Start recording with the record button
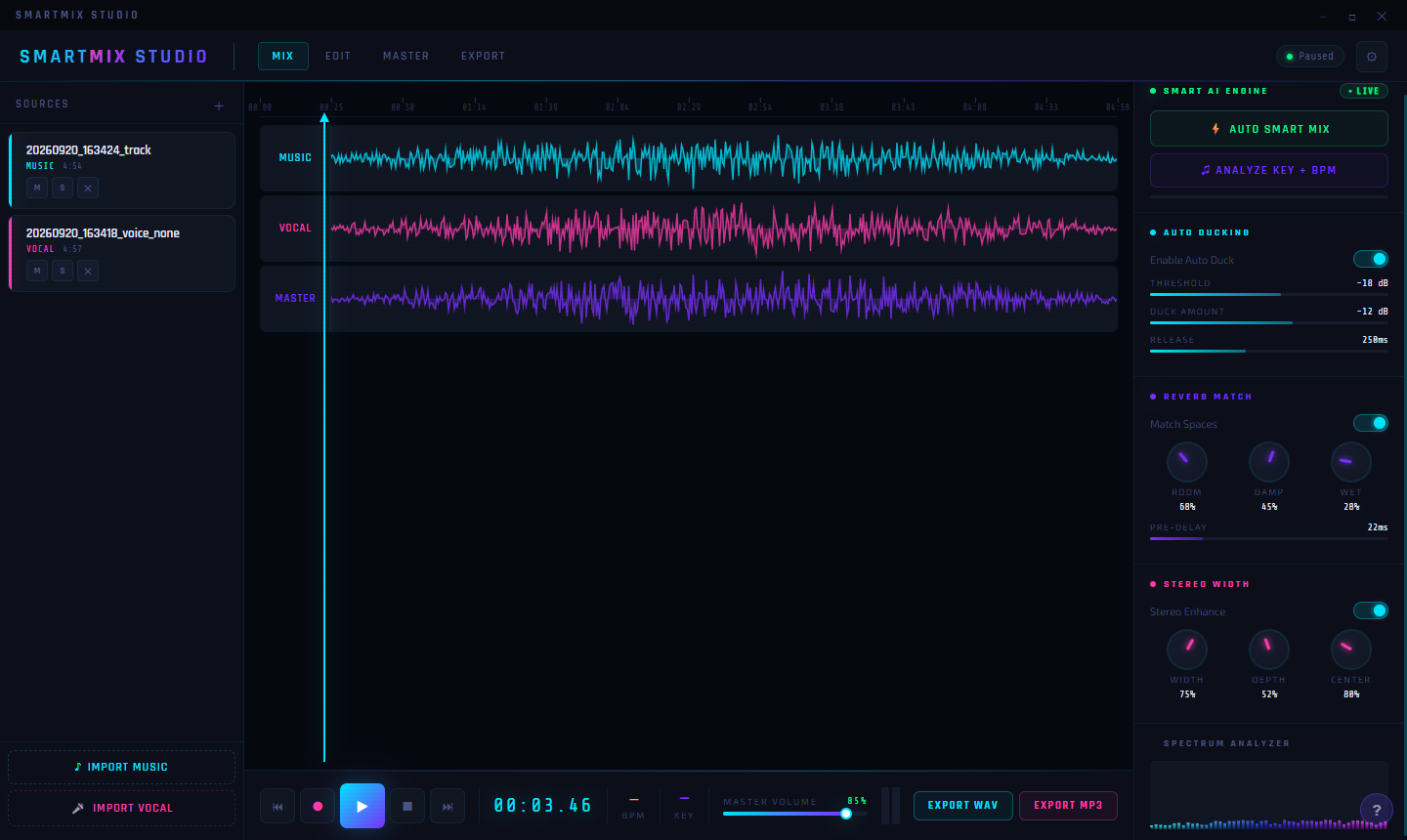The image size is (1407, 840). [x=318, y=807]
